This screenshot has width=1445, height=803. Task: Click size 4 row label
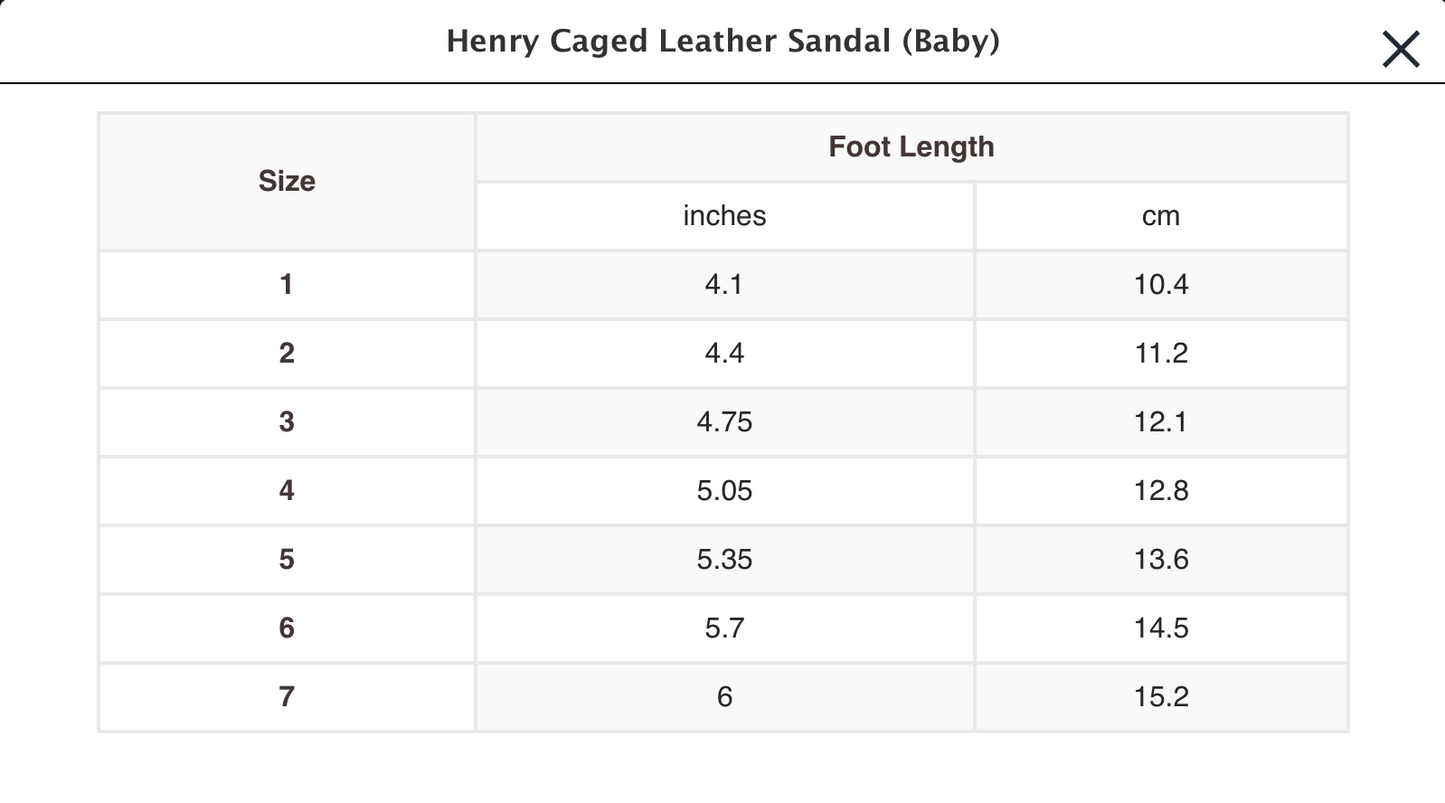point(287,491)
